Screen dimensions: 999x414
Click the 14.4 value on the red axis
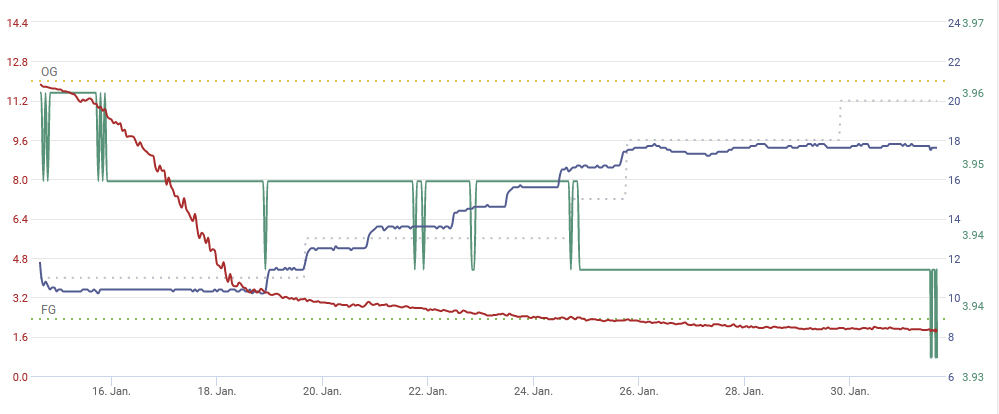pyautogui.click(x=16, y=23)
